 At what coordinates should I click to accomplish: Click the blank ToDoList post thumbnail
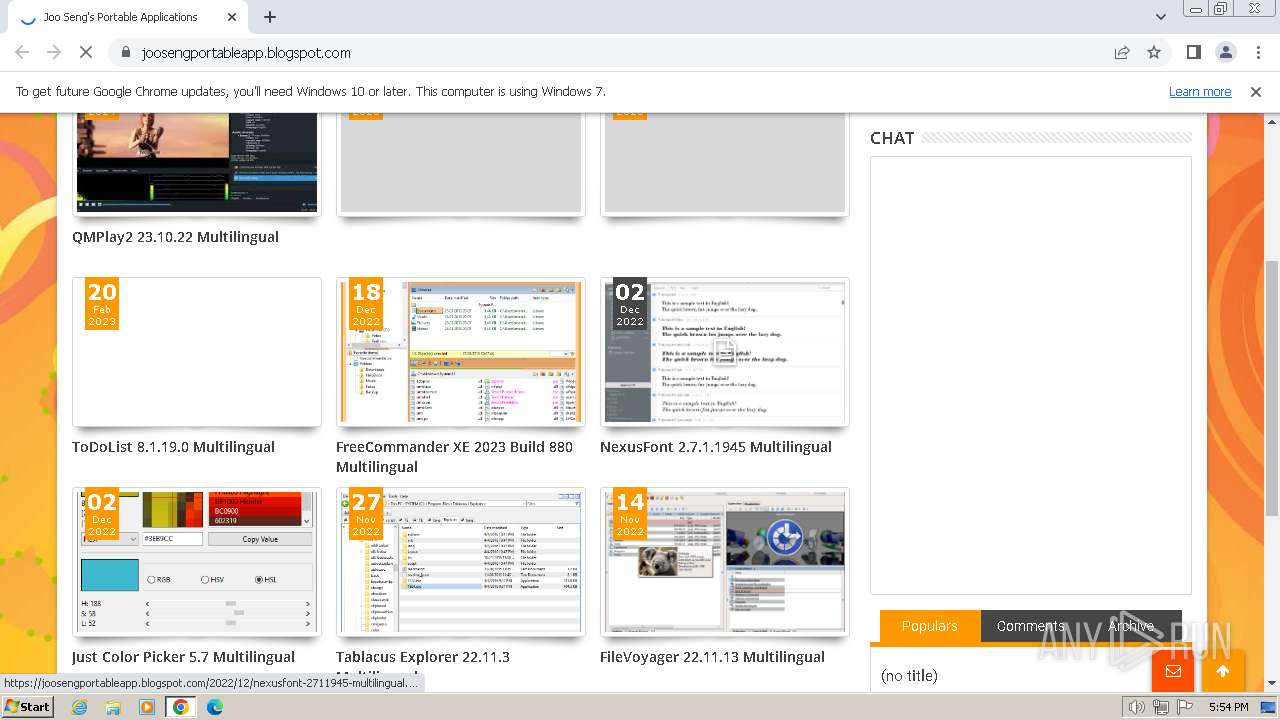click(197, 352)
